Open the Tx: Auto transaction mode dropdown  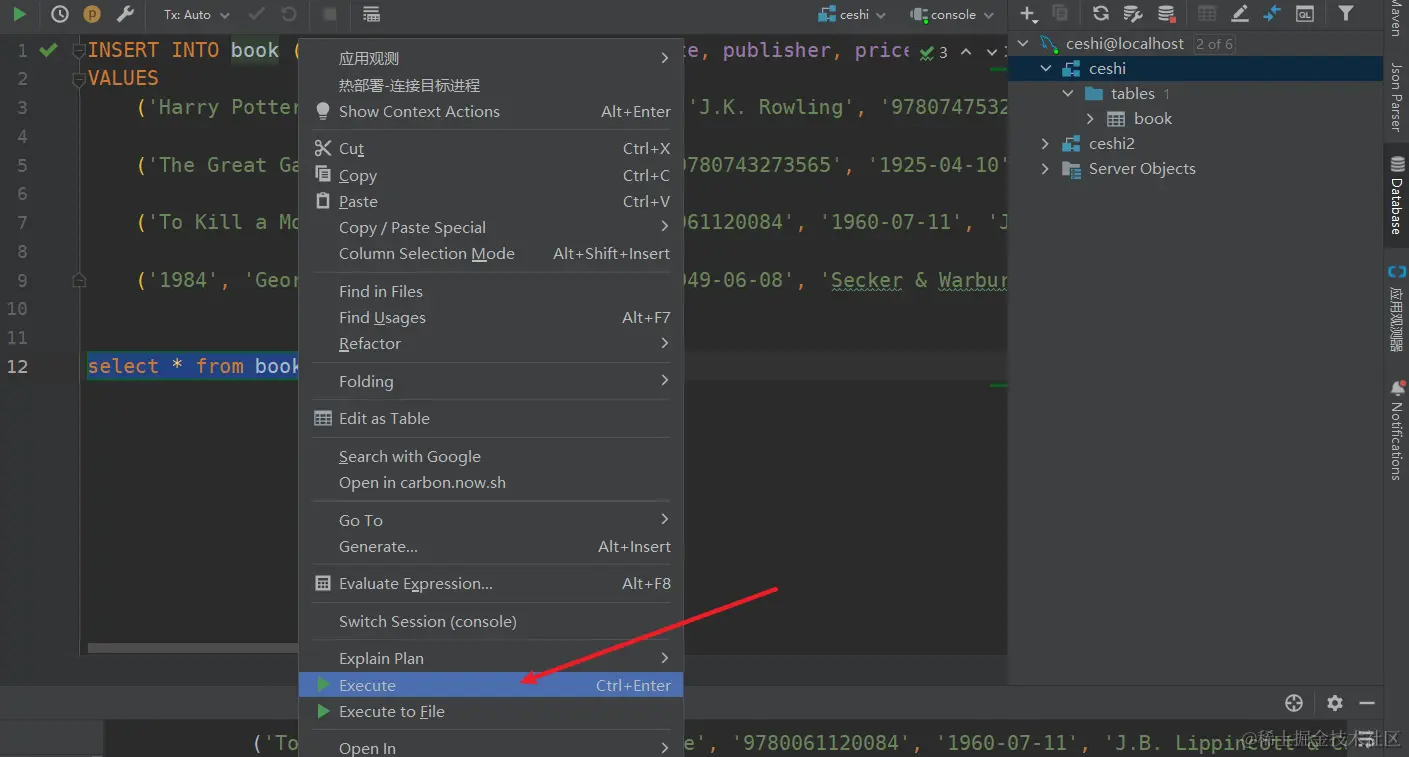pyautogui.click(x=196, y=15)
